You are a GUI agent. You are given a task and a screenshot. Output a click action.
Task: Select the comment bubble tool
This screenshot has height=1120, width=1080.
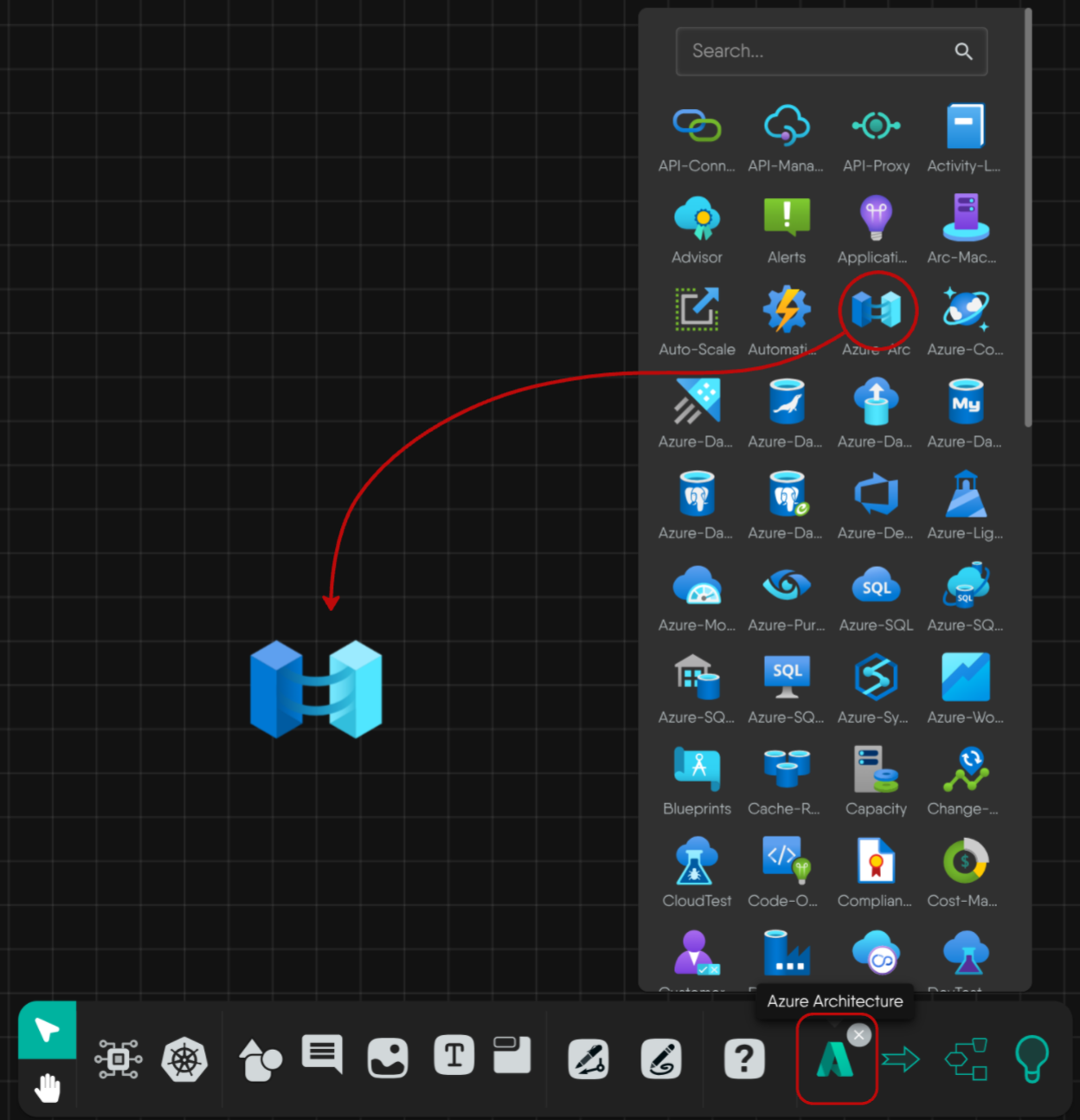(x=322, y=1054)
